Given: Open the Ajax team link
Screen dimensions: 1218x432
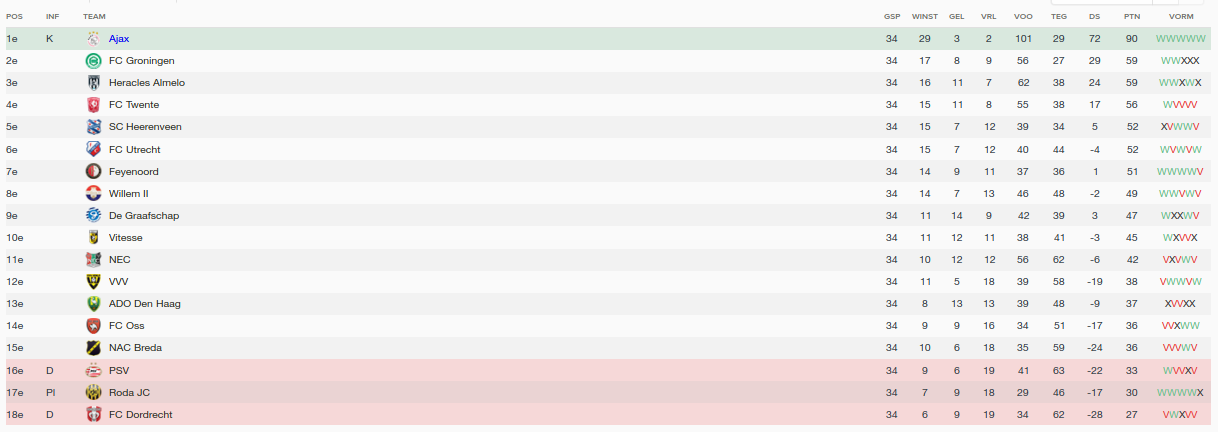Looking at the screenshot, I should point(119,39).
